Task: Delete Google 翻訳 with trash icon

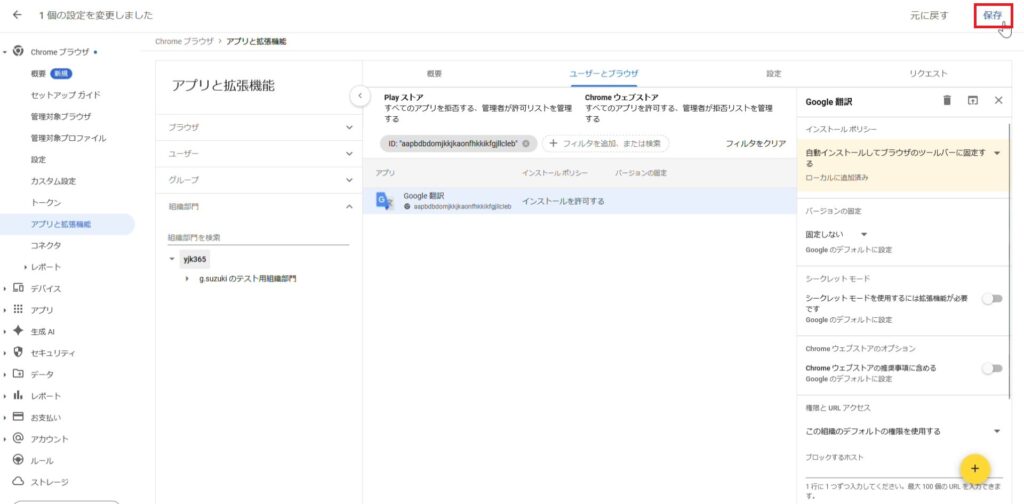Action: point(947,100)
